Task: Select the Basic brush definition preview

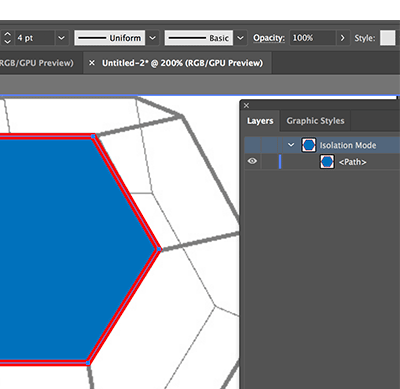Action: [199, 38]
